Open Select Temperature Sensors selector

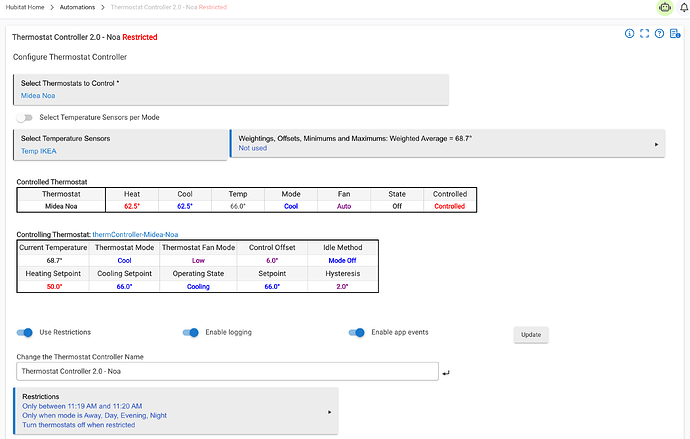(120, 145)
